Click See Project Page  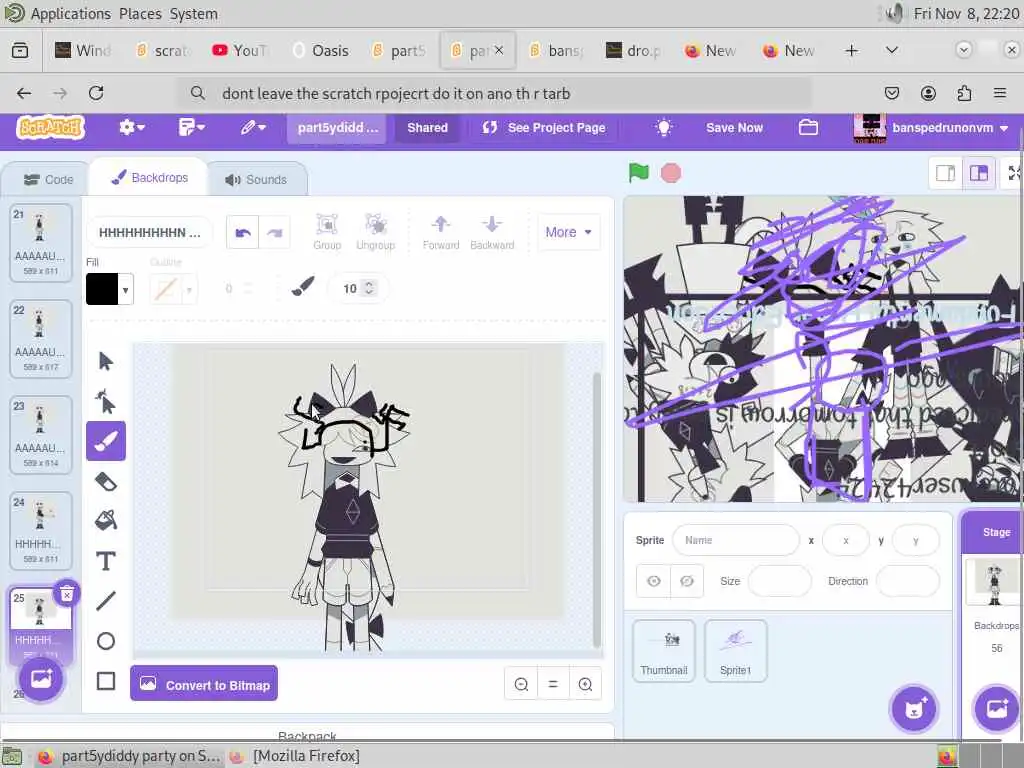[544, 127]
